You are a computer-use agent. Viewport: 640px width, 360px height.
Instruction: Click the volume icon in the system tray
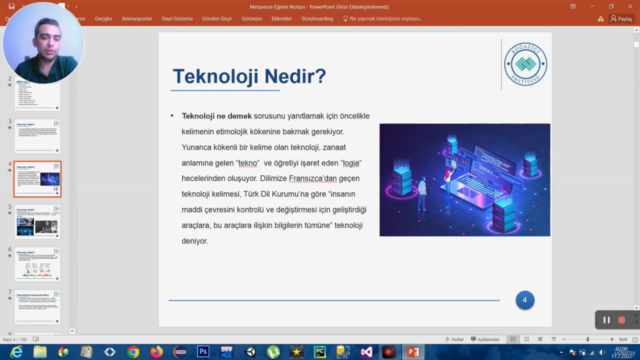[602, 352]
